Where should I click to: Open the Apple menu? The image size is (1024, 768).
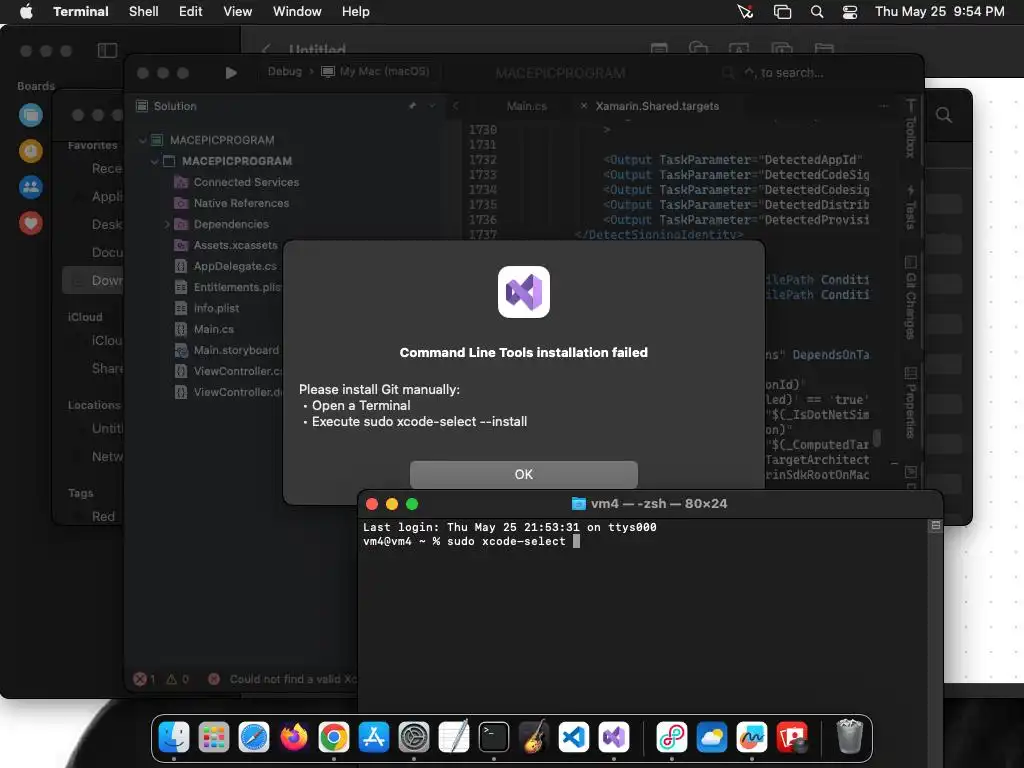[26, 11]
